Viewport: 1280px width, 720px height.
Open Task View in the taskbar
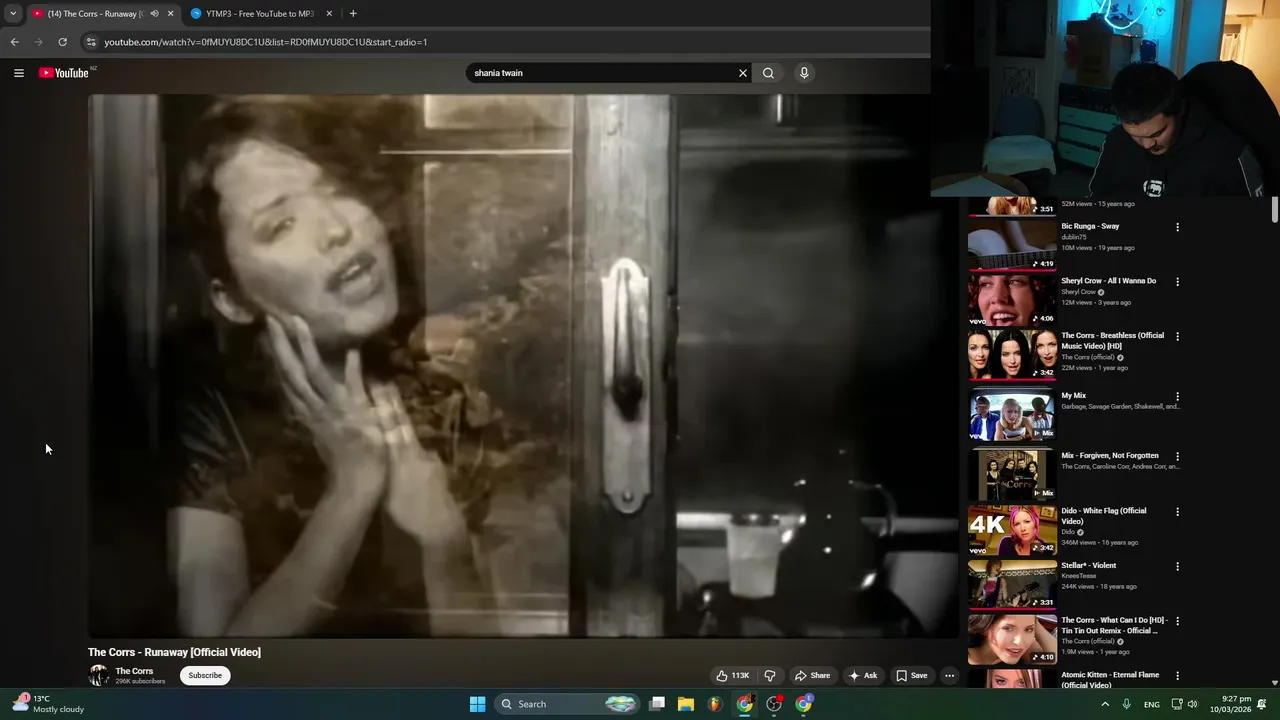[657, 704]
